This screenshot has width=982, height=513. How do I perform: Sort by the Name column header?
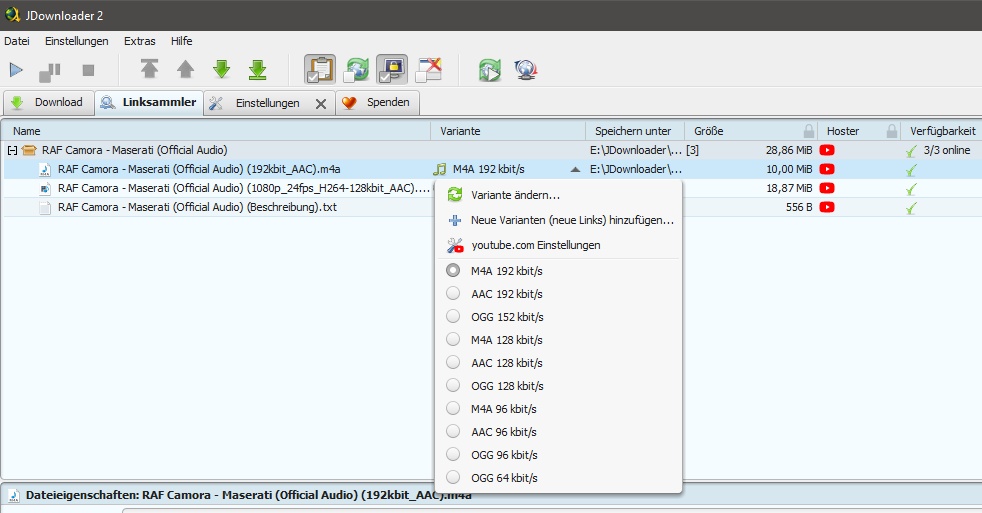point(216,131)
